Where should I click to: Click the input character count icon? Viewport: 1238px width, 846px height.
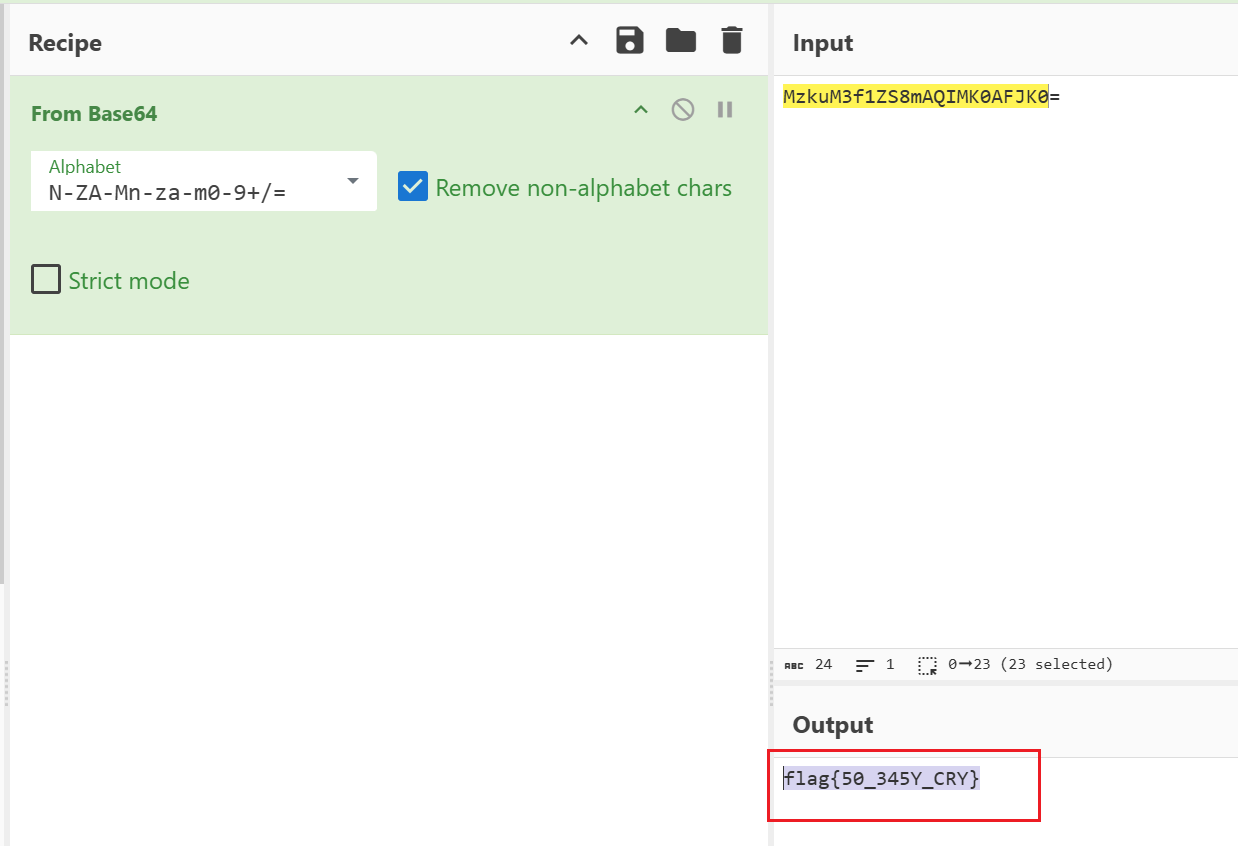coord(794,665)
